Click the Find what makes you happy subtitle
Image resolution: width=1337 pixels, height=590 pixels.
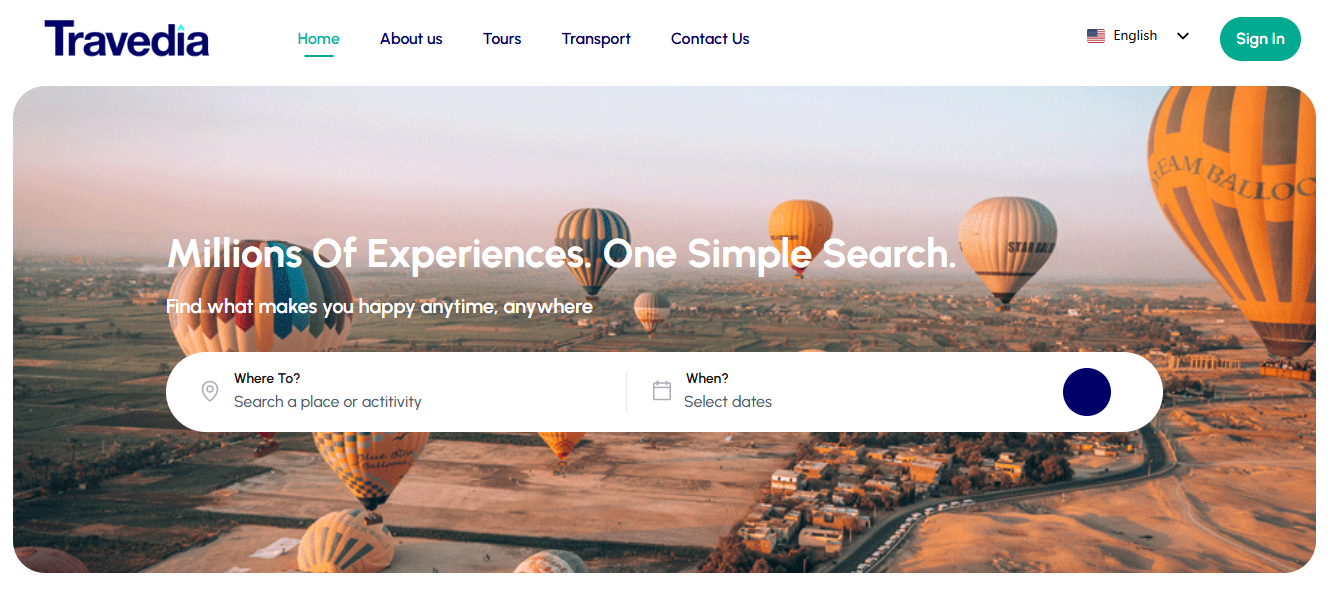click(380, 306)
